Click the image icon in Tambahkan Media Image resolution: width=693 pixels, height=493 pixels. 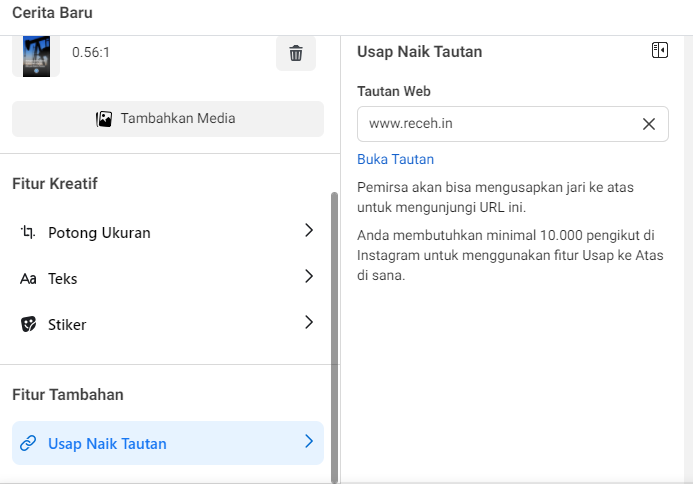104,119
